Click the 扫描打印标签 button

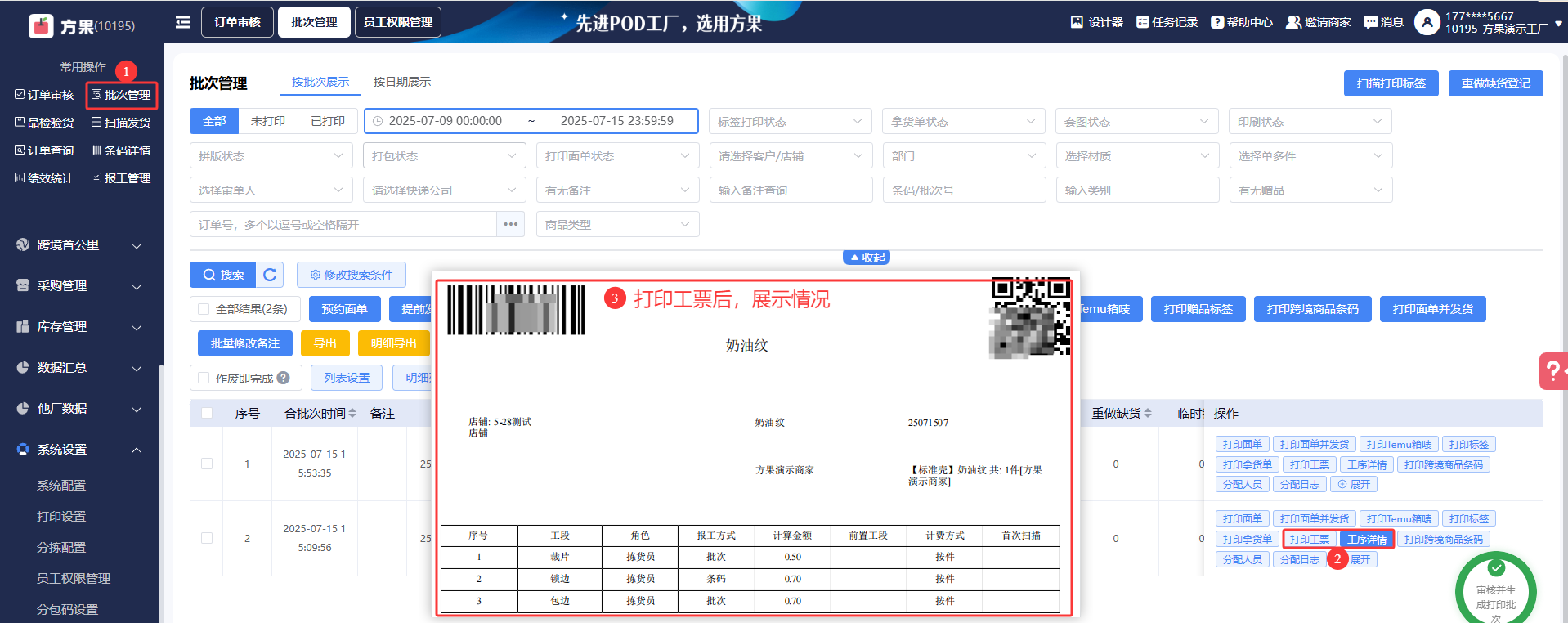click(x=1391, y=83)
